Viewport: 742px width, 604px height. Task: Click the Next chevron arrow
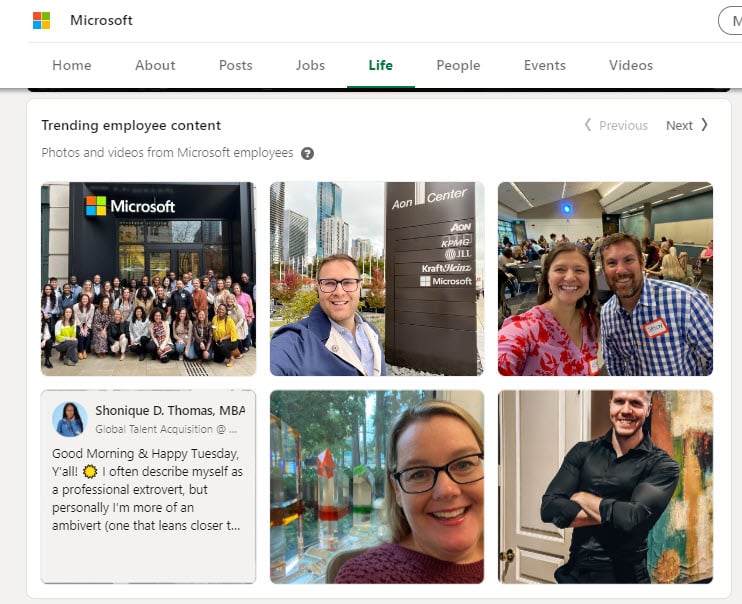pyautogui.click(x=704, y=125)
